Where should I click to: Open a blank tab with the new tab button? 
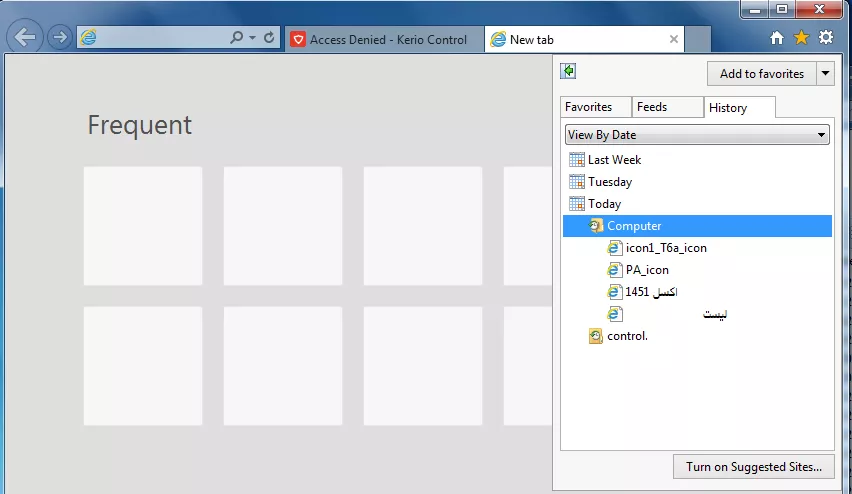698,39
